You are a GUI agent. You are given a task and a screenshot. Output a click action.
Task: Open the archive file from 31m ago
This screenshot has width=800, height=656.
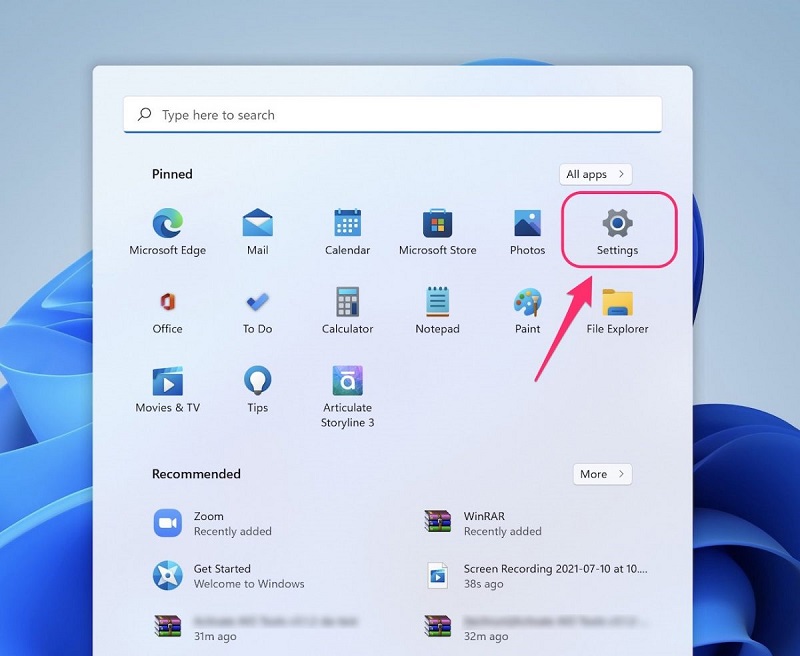click(x=255, y=628)
